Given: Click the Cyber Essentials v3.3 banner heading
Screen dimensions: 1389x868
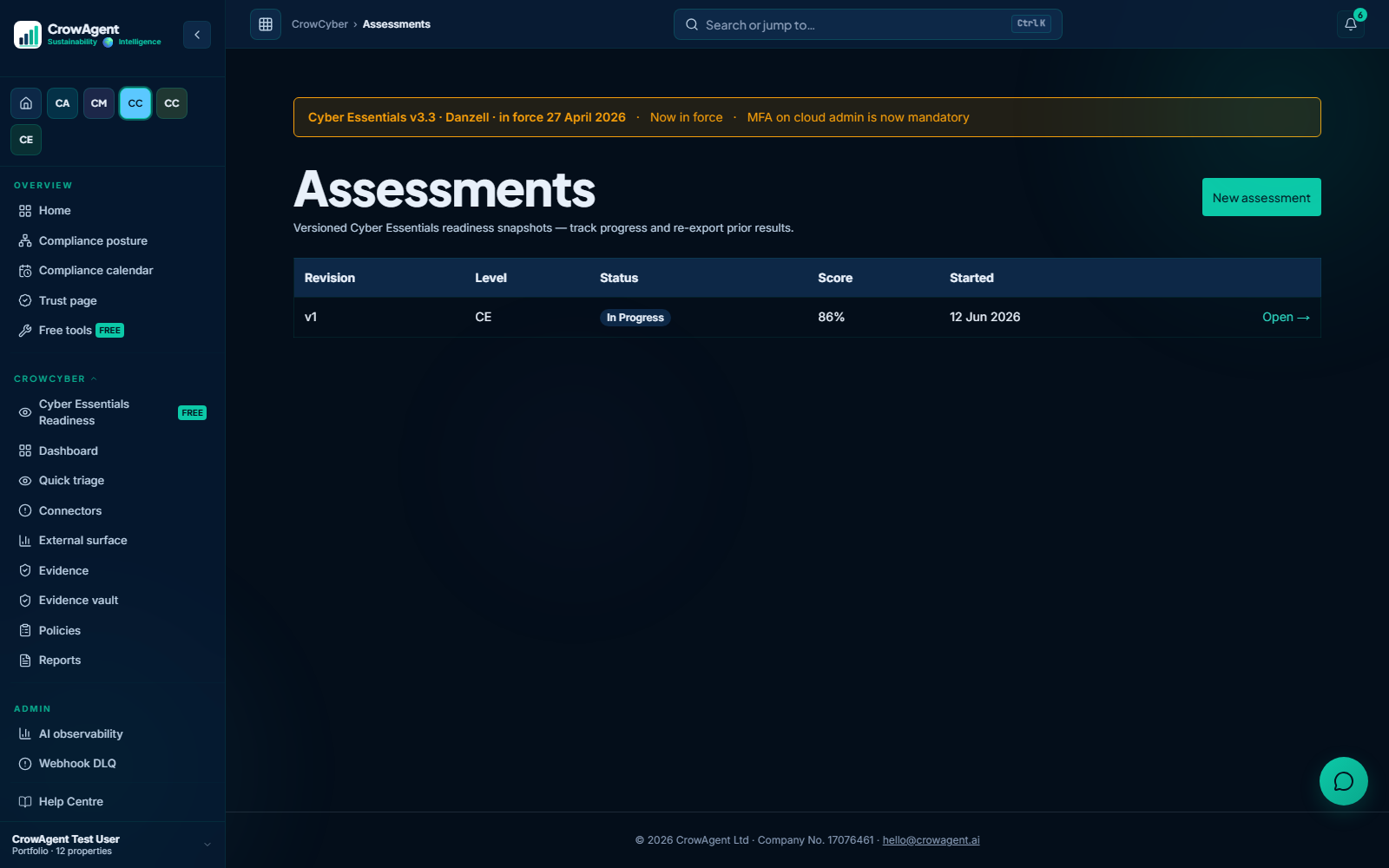Looking at the screenshot, I should pos(467,117).
